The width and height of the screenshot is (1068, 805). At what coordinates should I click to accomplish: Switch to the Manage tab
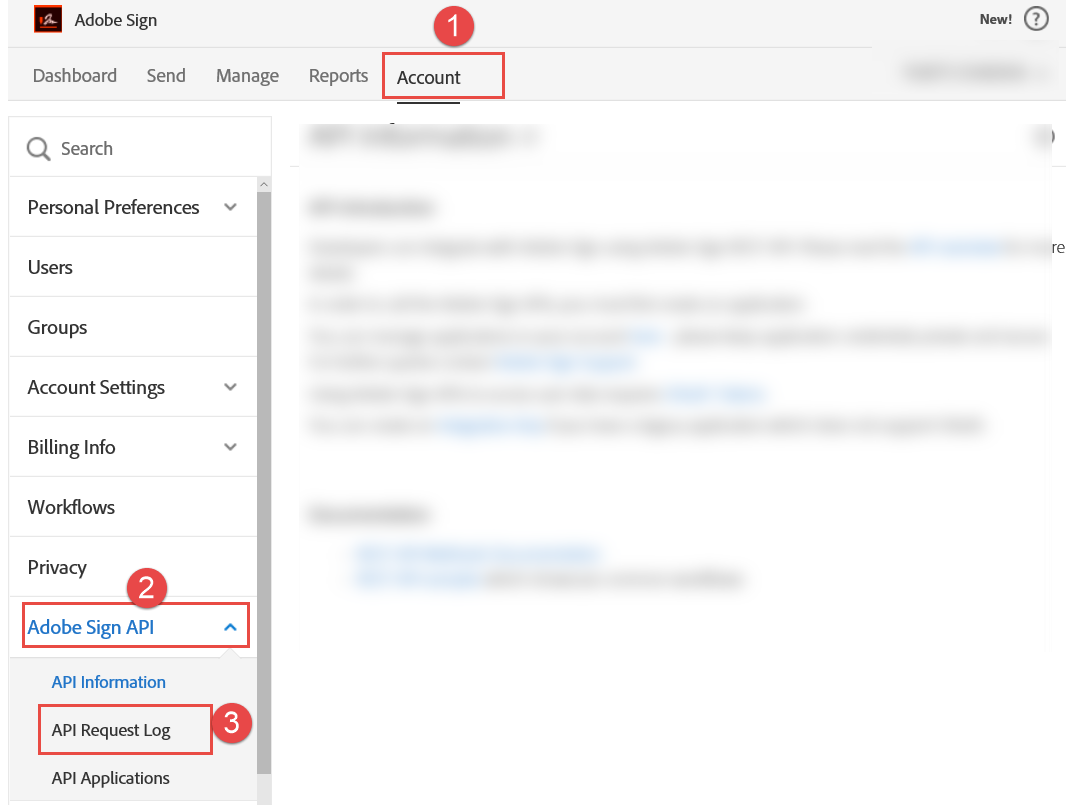click(x=246, y=75)
